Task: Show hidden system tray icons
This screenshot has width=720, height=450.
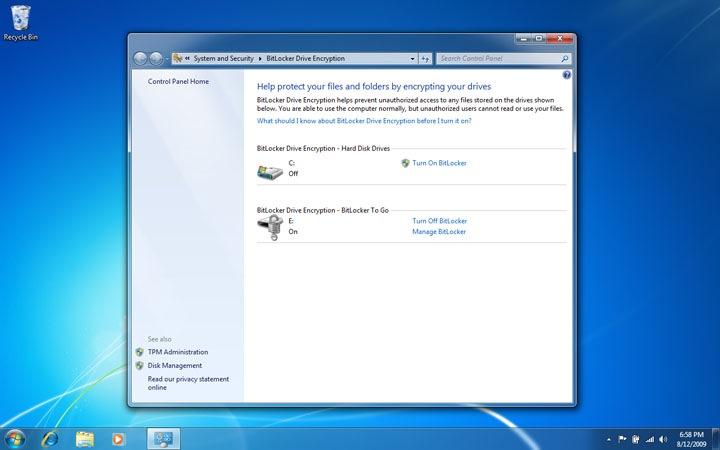Action: (608, 439)
